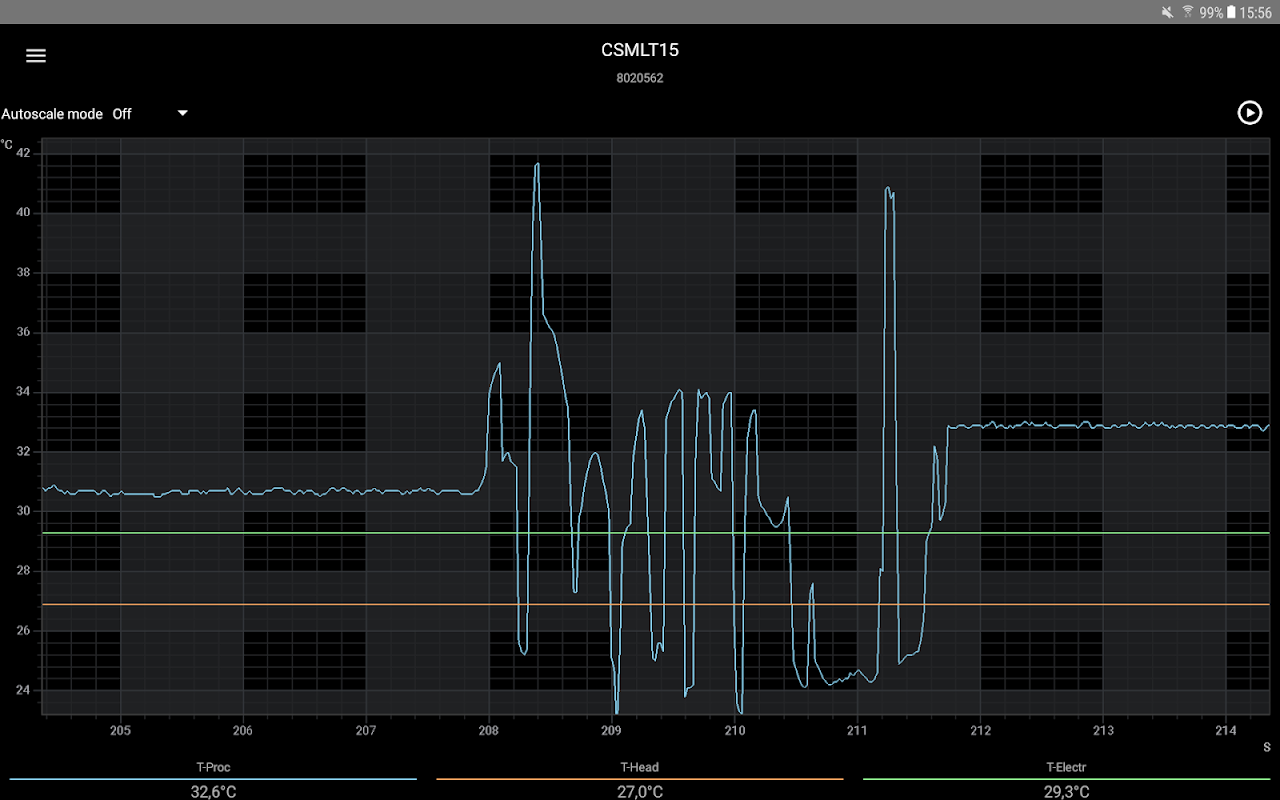
Task: Click the 36 label on temperature axis
Action: click(23, 332)
